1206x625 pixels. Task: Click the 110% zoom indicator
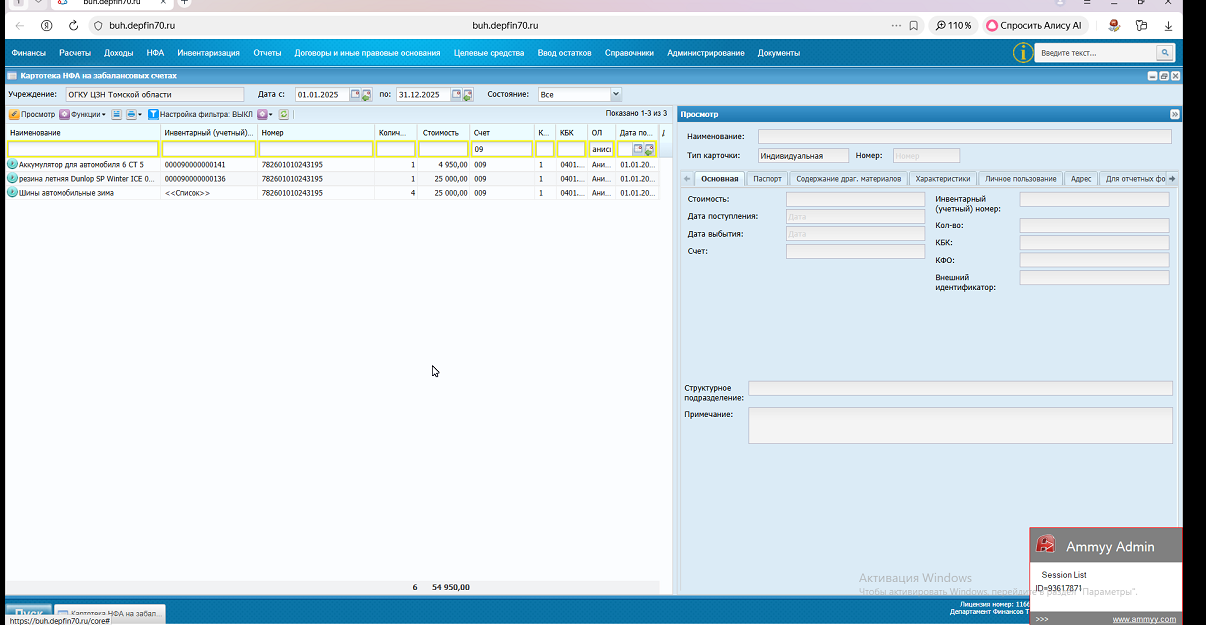(954, 25)
